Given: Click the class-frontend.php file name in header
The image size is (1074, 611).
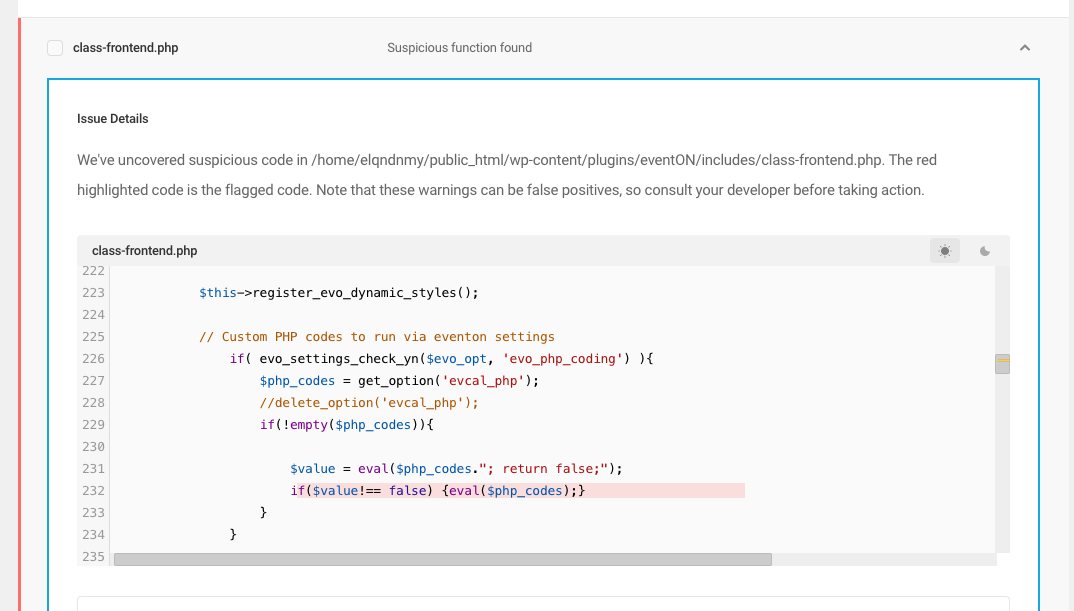Looking at the screenshot, I should coord(125,48).
